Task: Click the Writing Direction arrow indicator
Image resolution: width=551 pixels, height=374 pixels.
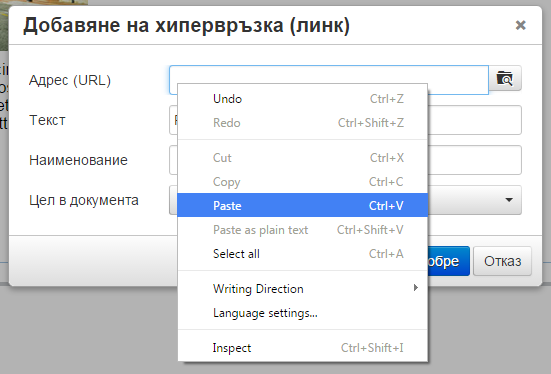Action: pos(416,288)
